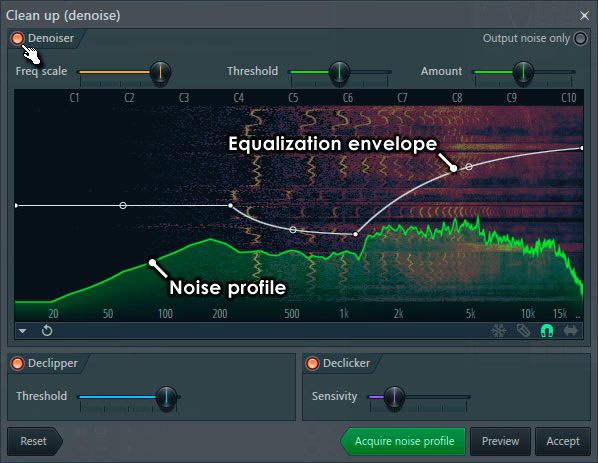
Task: Click the 10k frequency label
Action: pyautogui.click(x=528, y=314)
